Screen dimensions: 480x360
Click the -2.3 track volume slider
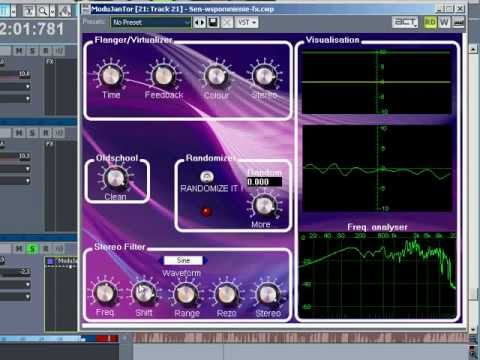click(x=15, y=272)
